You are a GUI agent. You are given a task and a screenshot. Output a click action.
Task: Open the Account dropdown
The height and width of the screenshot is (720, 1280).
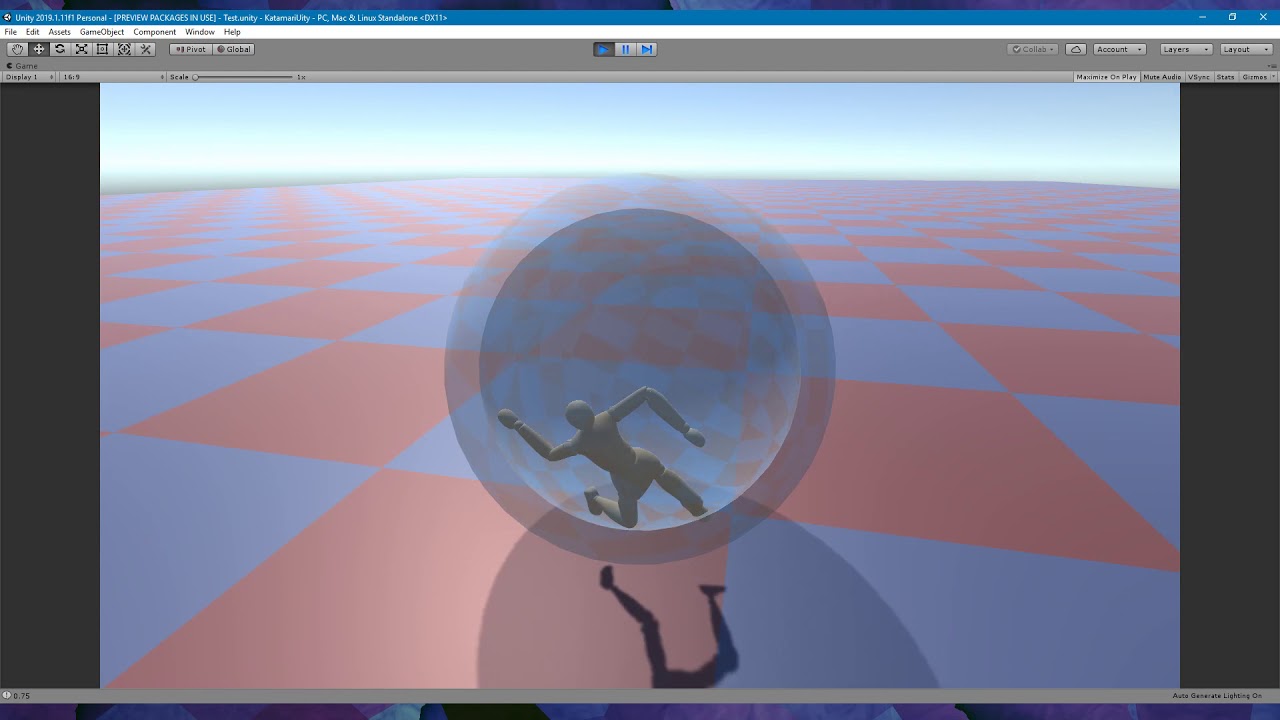pyautogui.click(x=1118, y=49)
